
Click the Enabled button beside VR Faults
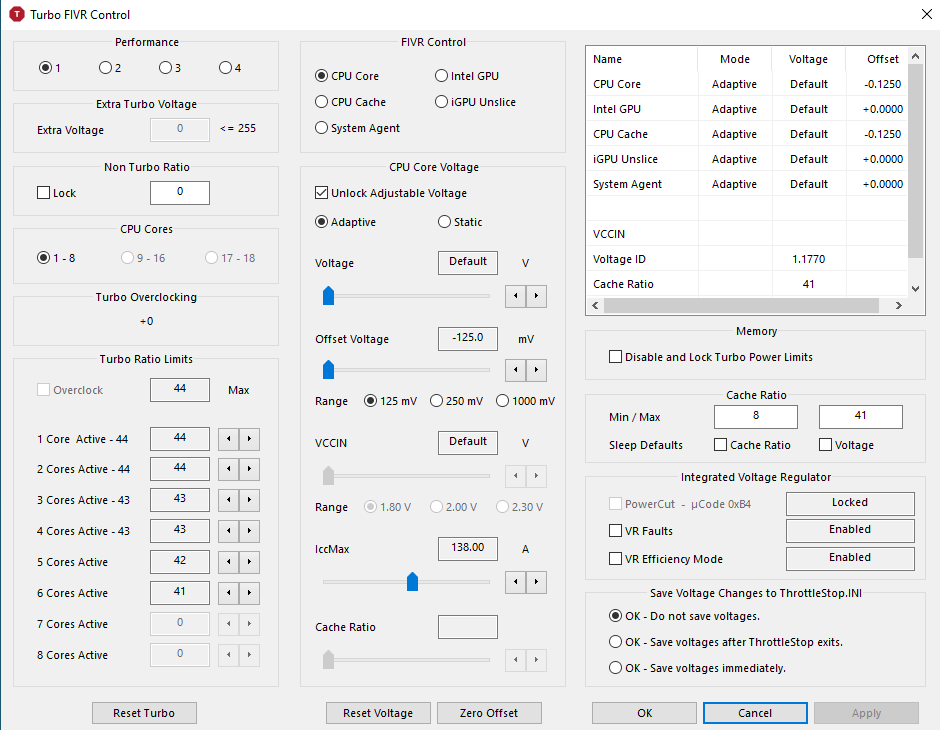(850, 530)
